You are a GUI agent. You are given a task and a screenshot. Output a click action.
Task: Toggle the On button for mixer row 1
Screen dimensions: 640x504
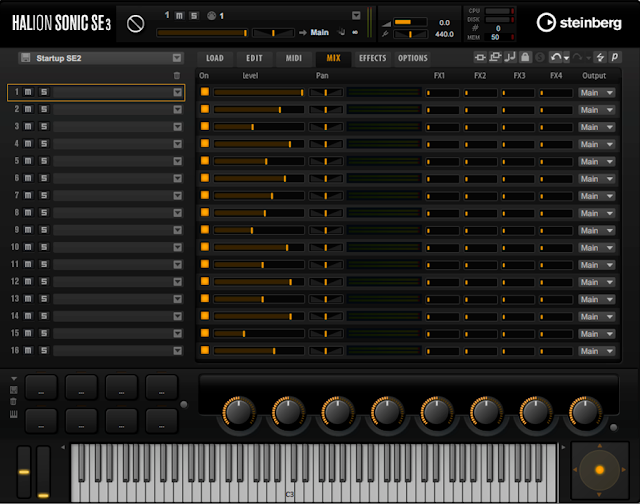(204, 92)
